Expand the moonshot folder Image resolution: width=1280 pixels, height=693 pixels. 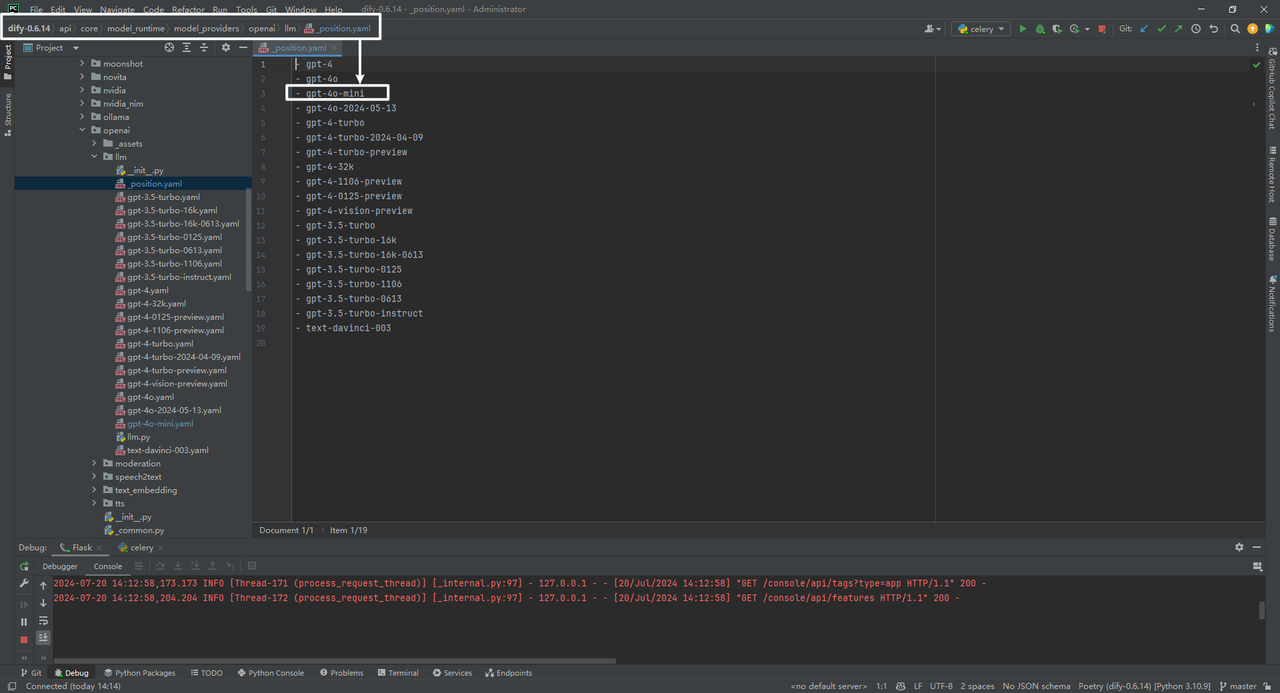[x=83, y=64]
